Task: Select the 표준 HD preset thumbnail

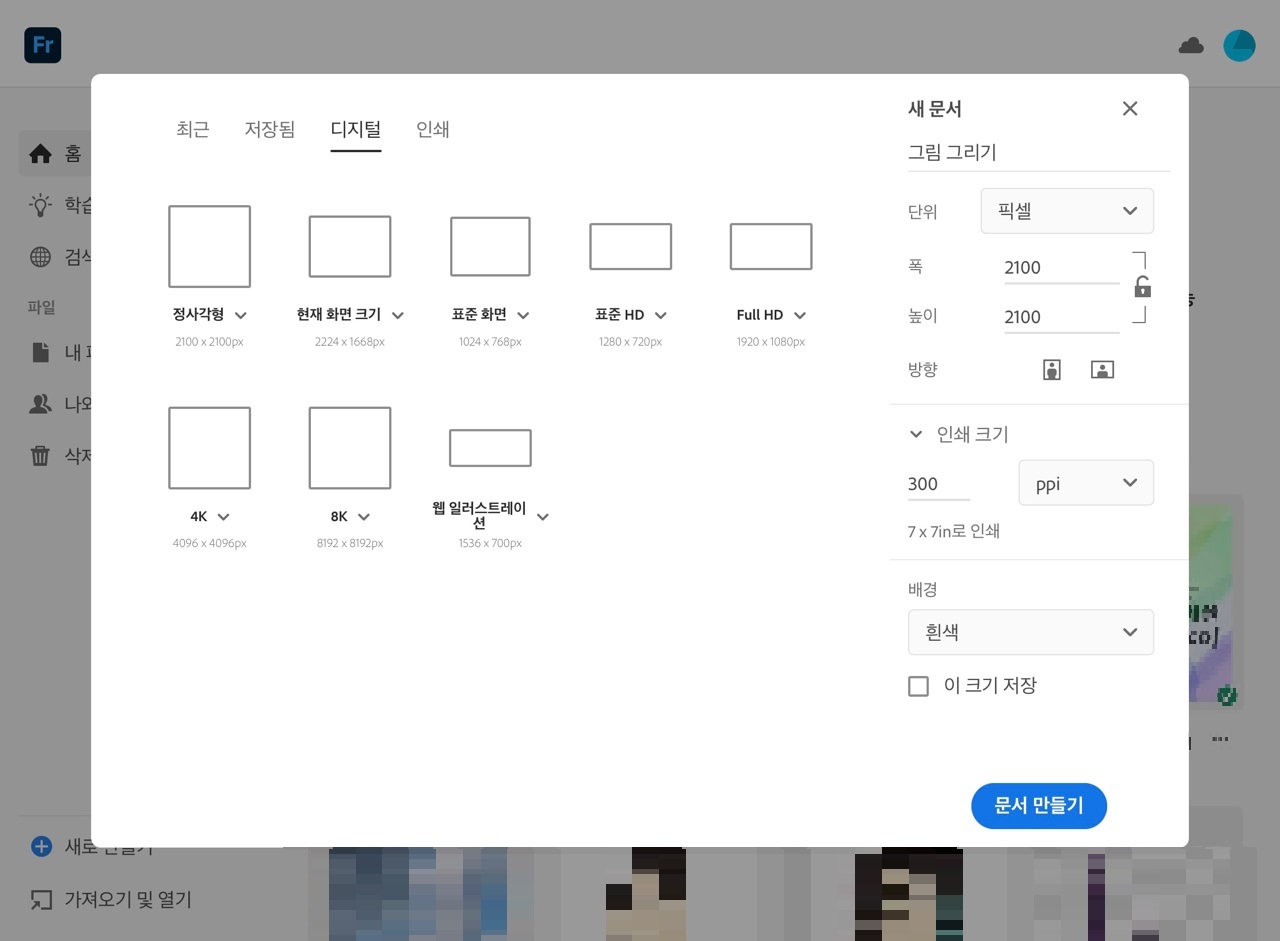Action: (630, 246)
